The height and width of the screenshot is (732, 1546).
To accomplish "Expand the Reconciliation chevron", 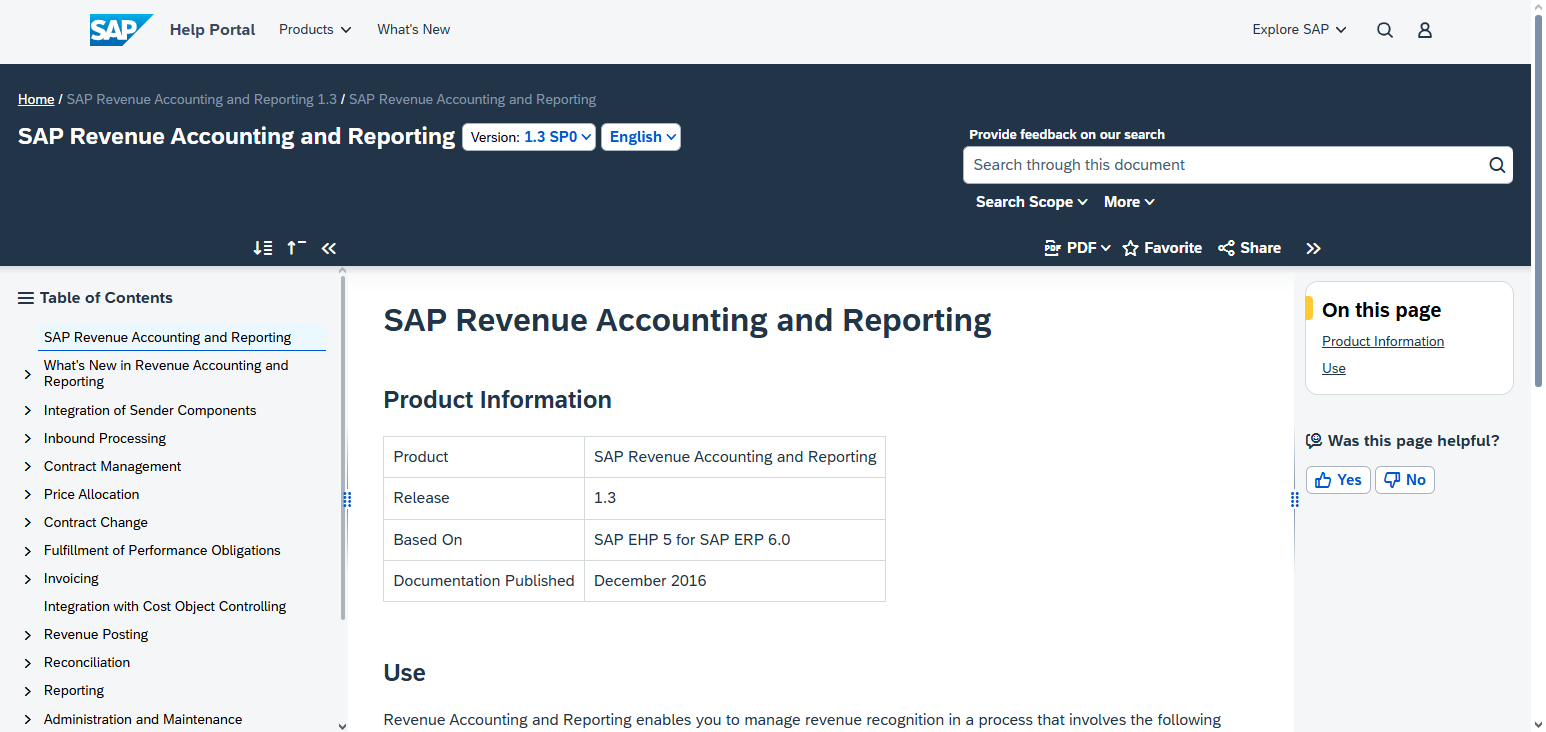I will pyautogui.click(x=28, y=663).
